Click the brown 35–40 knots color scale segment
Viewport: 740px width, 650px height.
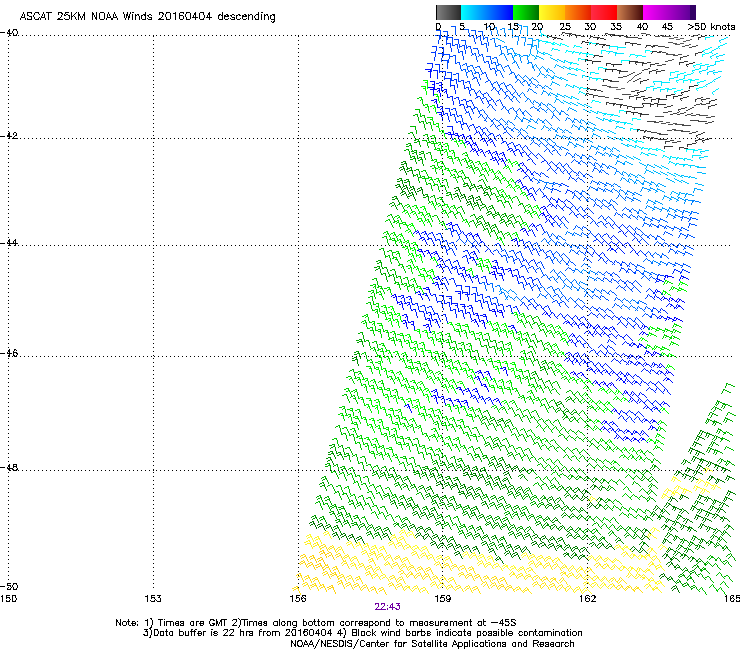(x=630, y=12)
